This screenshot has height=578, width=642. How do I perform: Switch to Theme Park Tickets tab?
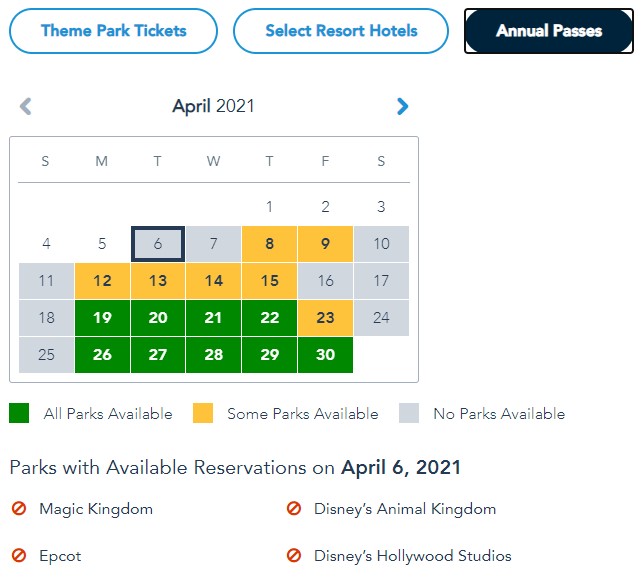point(113,31)
